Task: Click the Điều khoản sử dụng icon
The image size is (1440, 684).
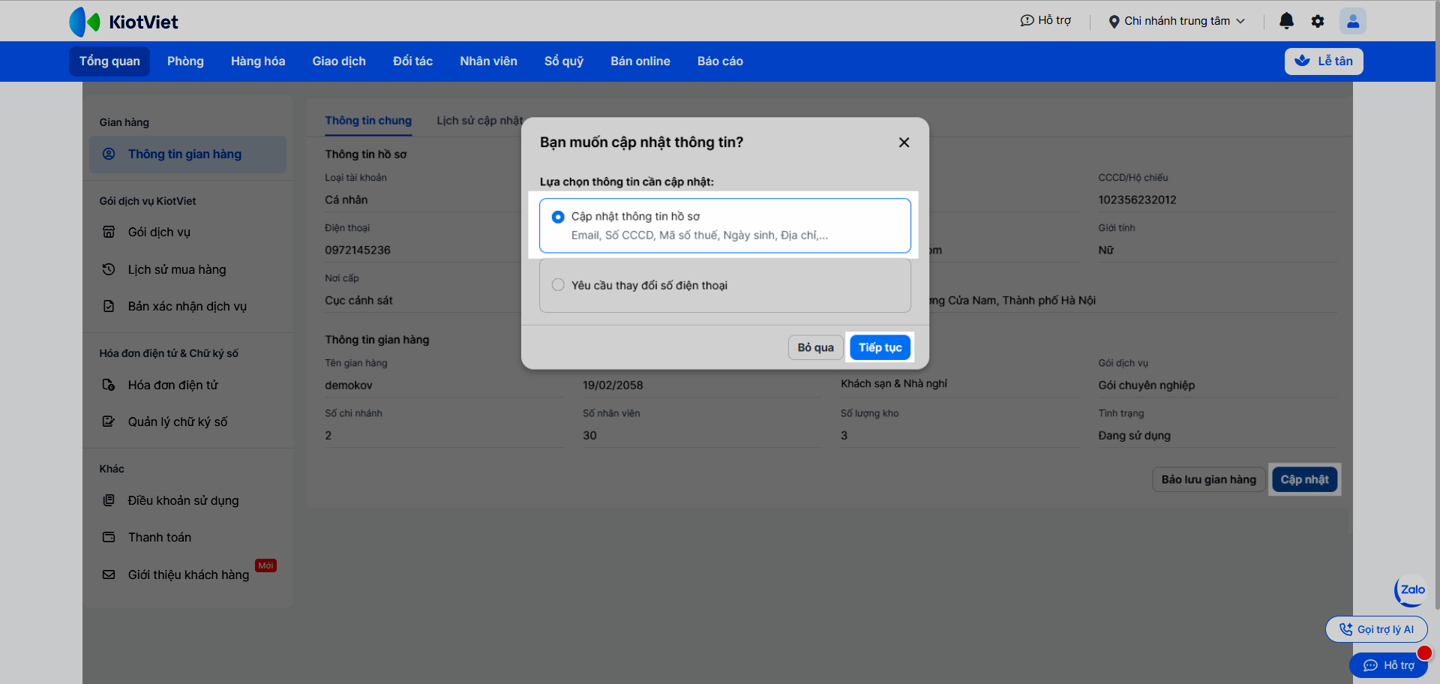Action: pyautogui.click(x=109, y=500)
